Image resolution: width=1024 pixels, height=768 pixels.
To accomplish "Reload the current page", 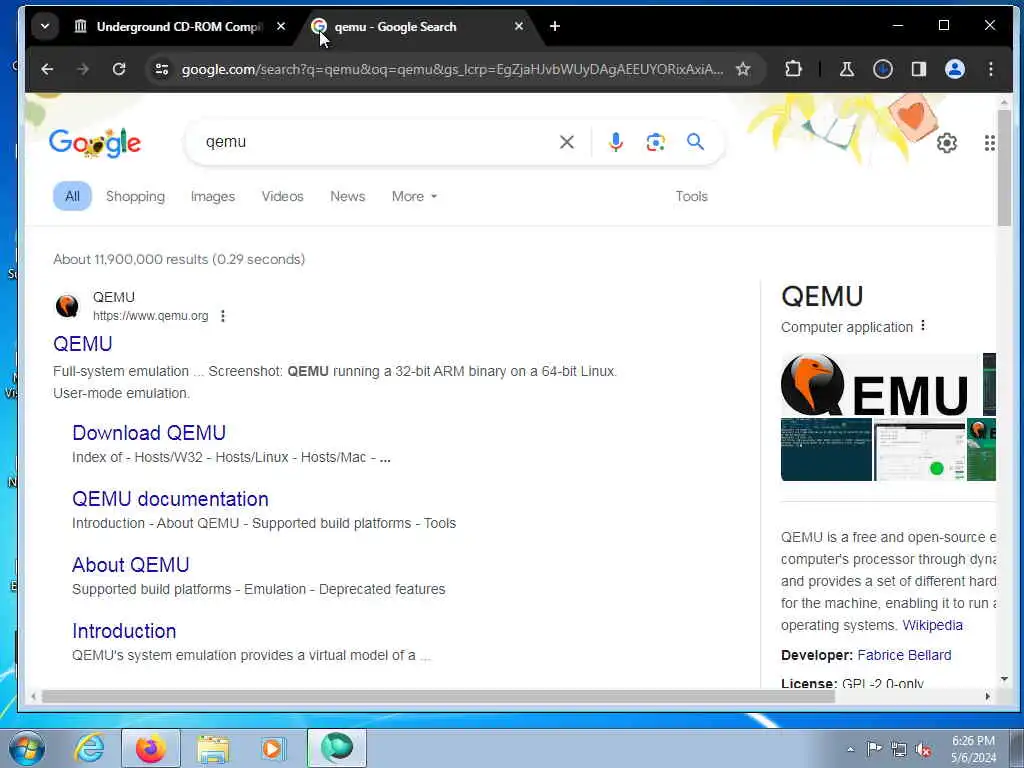I will coord(119,69).
